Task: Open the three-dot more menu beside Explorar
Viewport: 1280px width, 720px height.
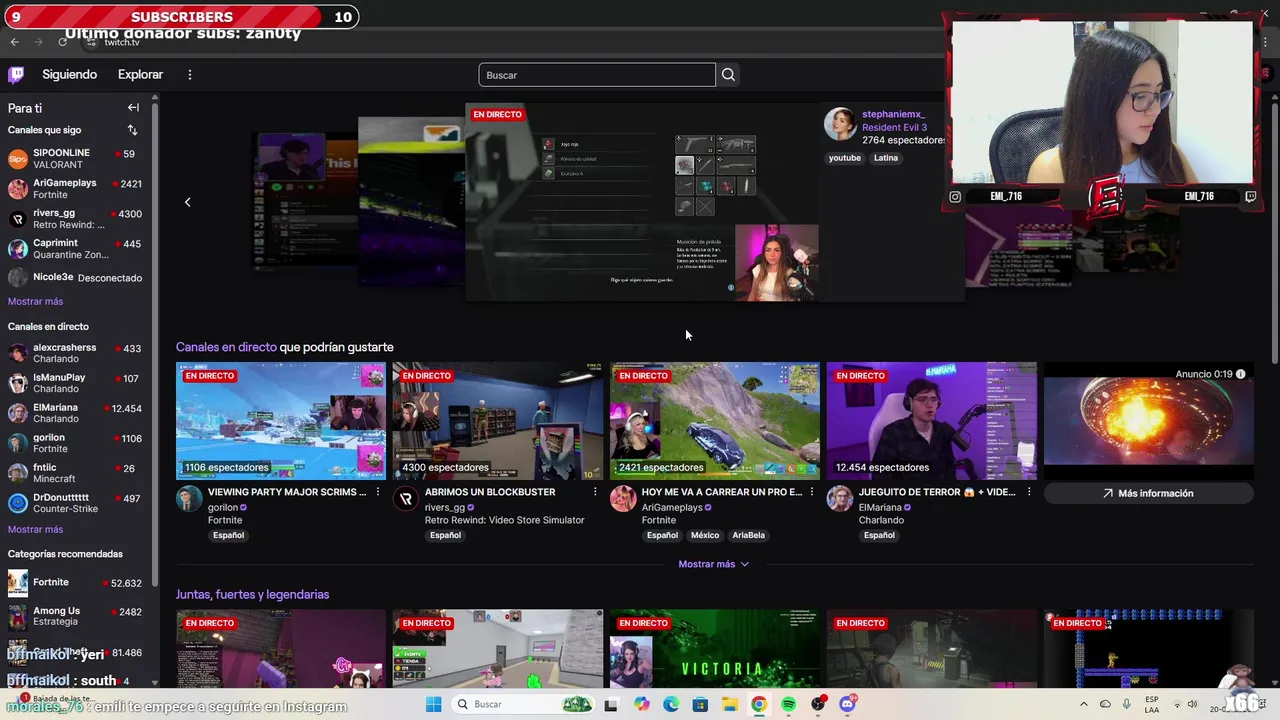Action: (x=189, y=74)
